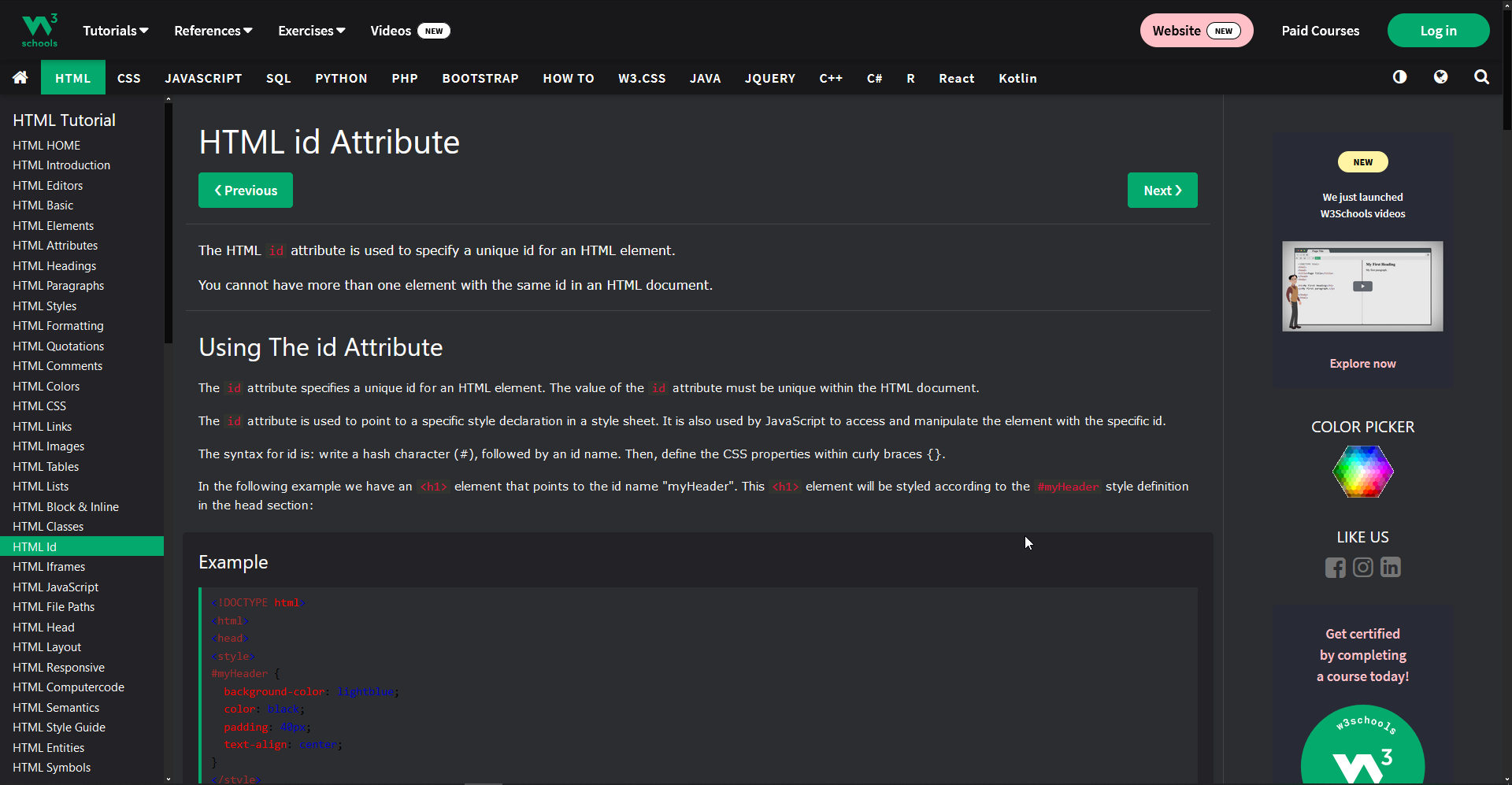
Task: Switch to the CSS tutorial tab
Action: (128, 78)
